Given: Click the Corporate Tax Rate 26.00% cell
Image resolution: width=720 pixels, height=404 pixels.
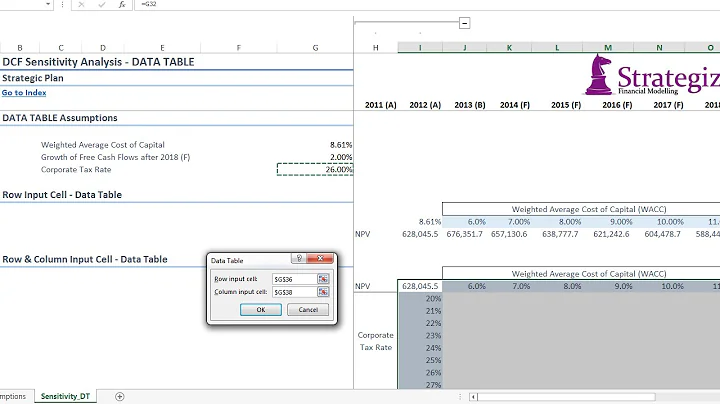Looking at the screenshot, I should [x=315, y=169].
